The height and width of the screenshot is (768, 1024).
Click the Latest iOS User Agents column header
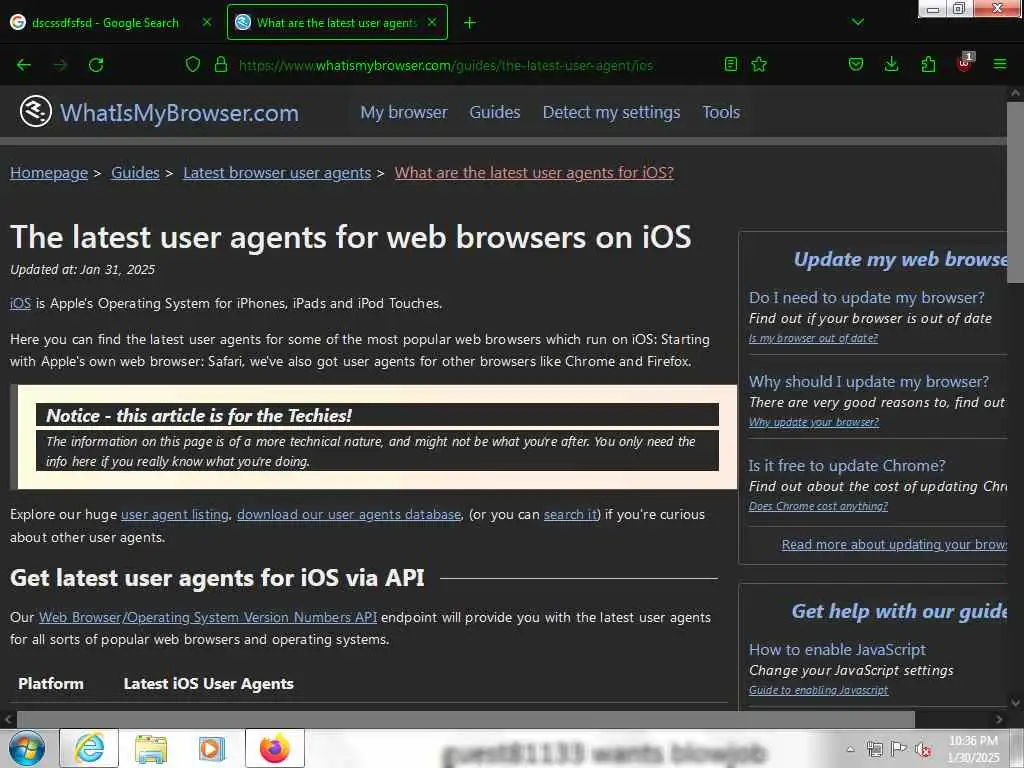point(208,684)
